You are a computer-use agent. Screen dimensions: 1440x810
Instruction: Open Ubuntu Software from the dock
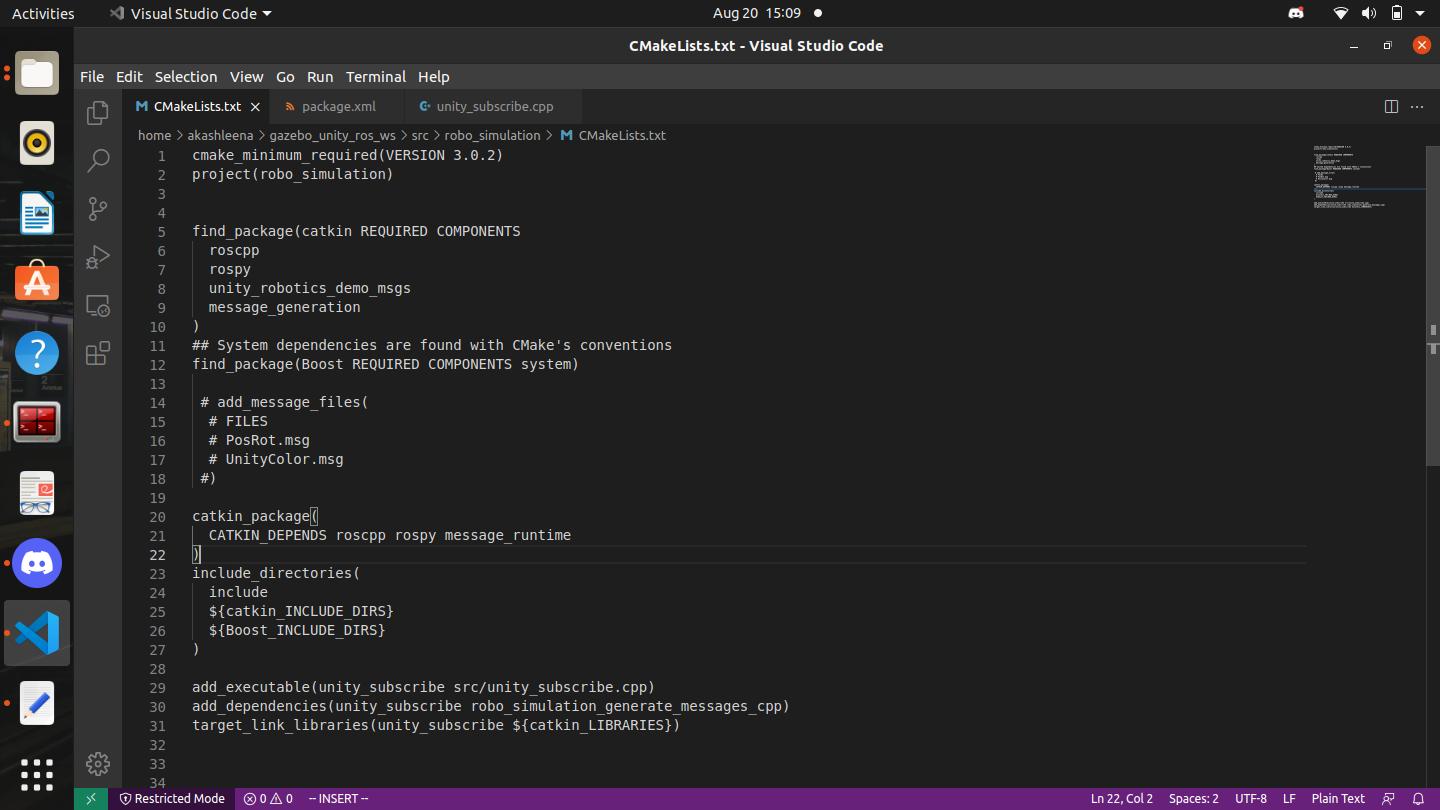(x=36, y=283)
